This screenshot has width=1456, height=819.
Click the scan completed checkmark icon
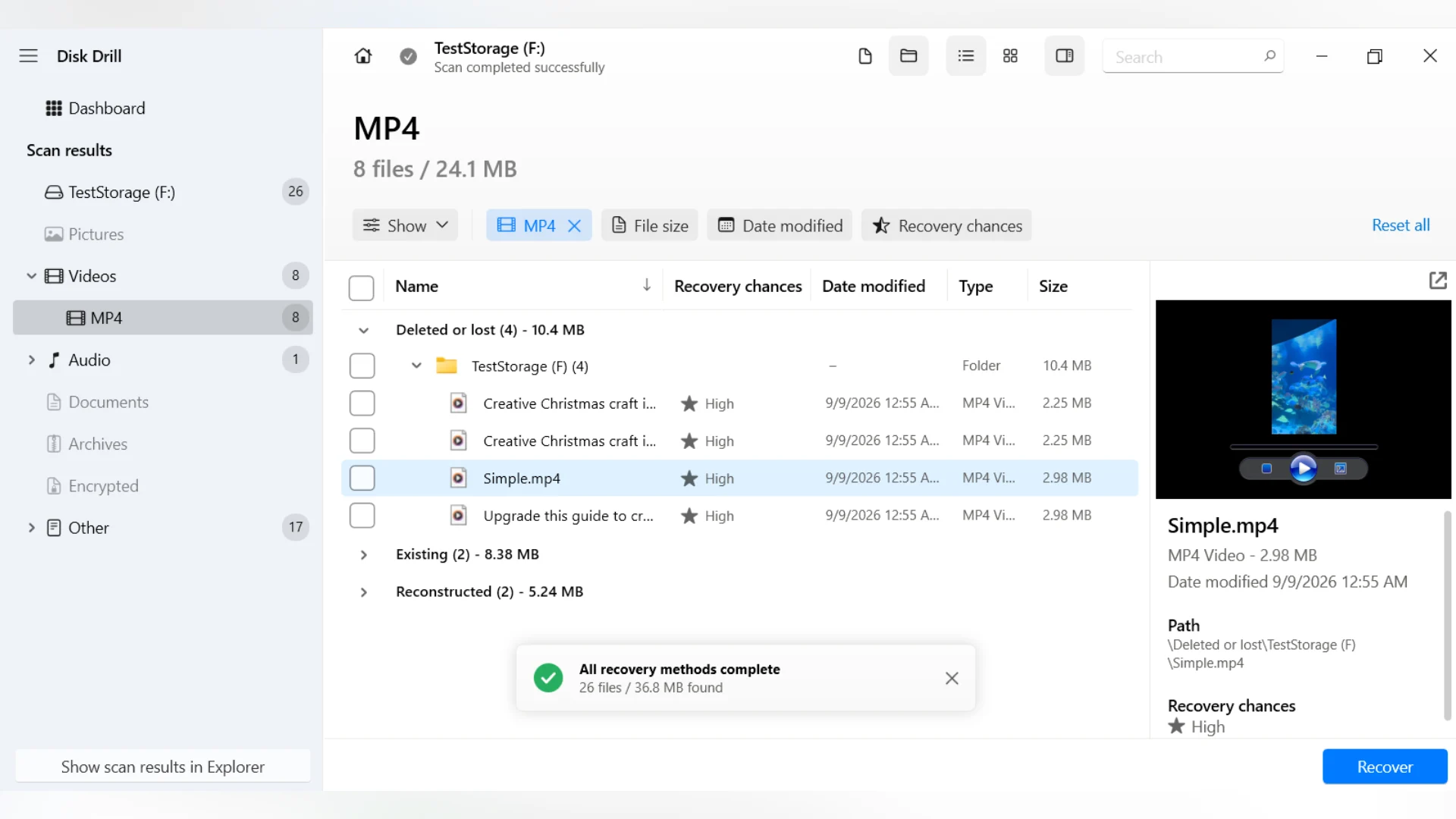(408, 57)
